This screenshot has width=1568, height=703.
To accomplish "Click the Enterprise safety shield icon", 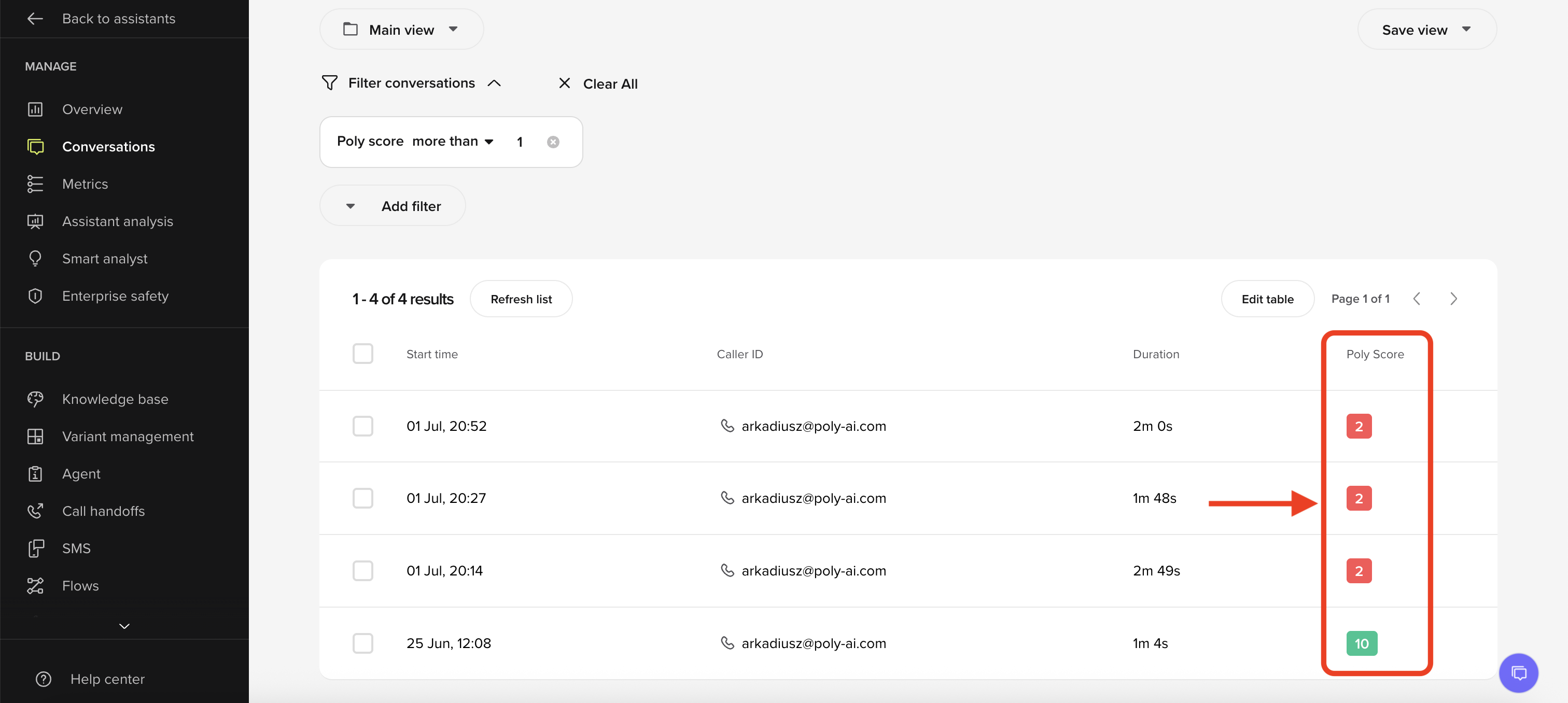I will [x=35, y=296].
